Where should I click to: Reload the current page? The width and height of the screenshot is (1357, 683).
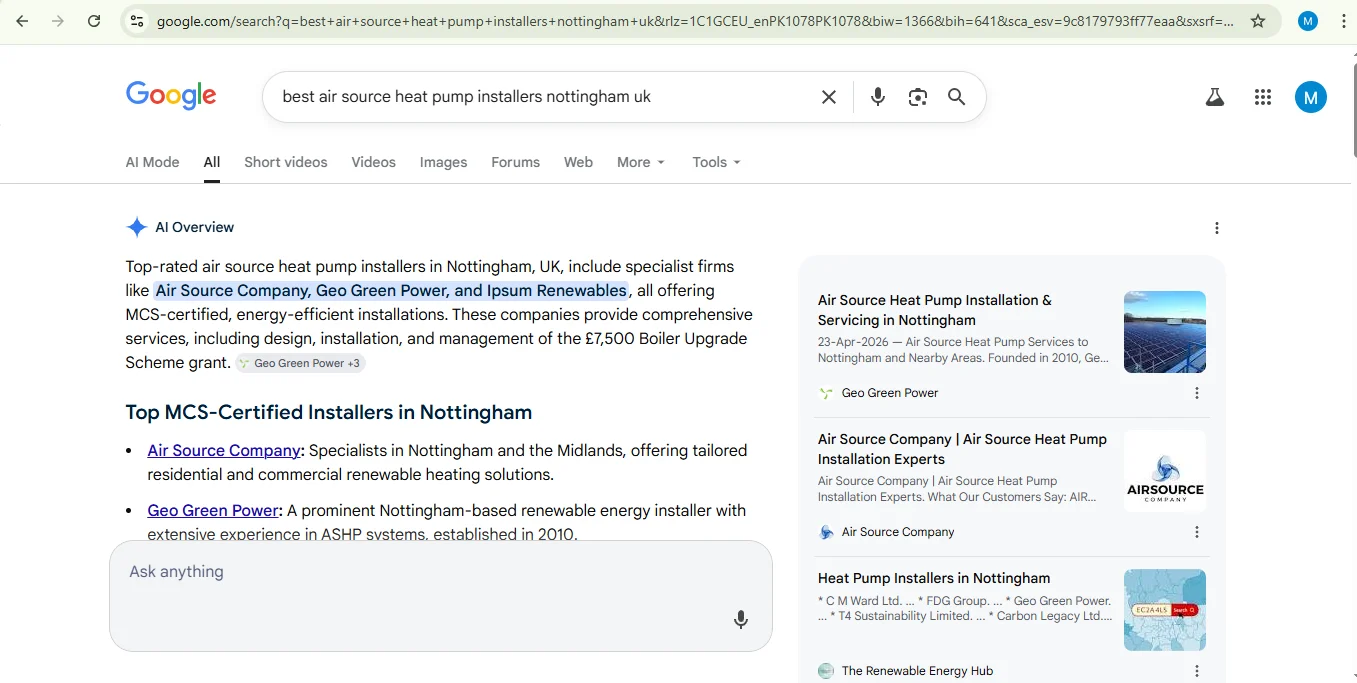(x=94, y=20)
